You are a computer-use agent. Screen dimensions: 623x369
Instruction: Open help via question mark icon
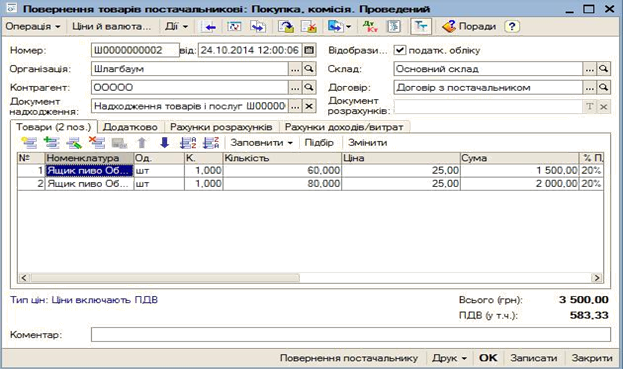pos(512,26)
